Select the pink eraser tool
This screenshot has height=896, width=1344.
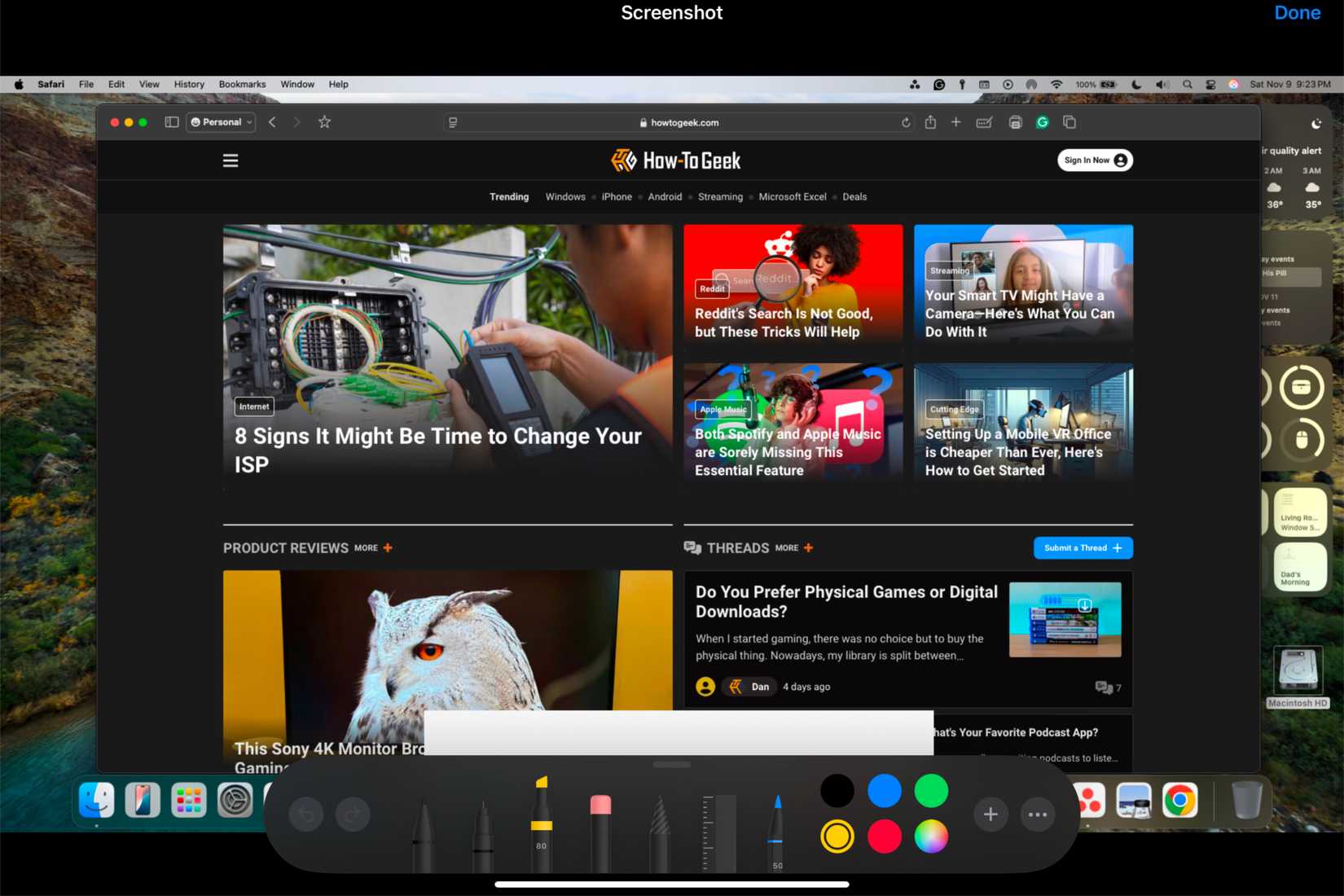[600, 832]
